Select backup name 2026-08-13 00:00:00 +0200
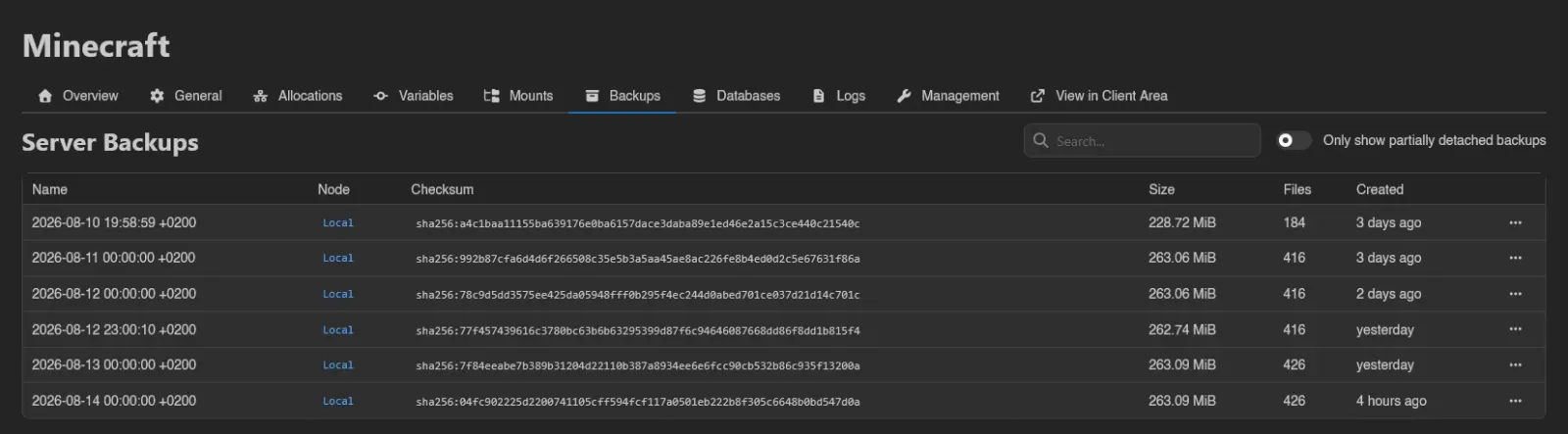The image size is (1568, 434). coord(114,364)
